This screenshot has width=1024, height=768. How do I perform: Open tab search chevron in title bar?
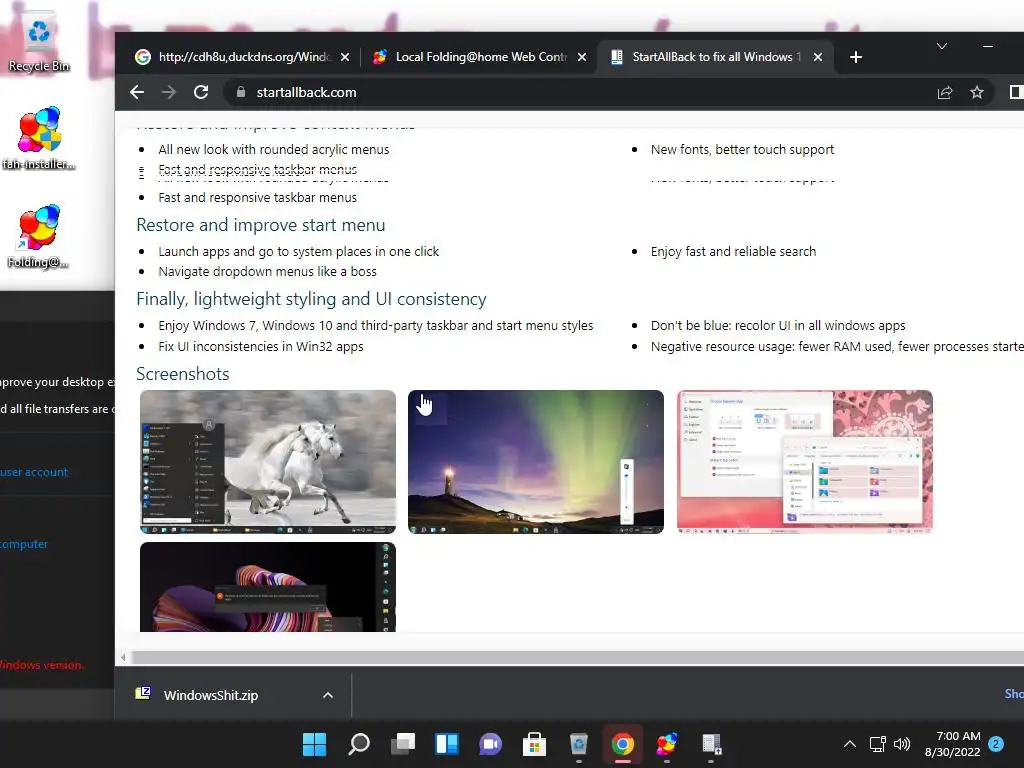tap(942, 46)
